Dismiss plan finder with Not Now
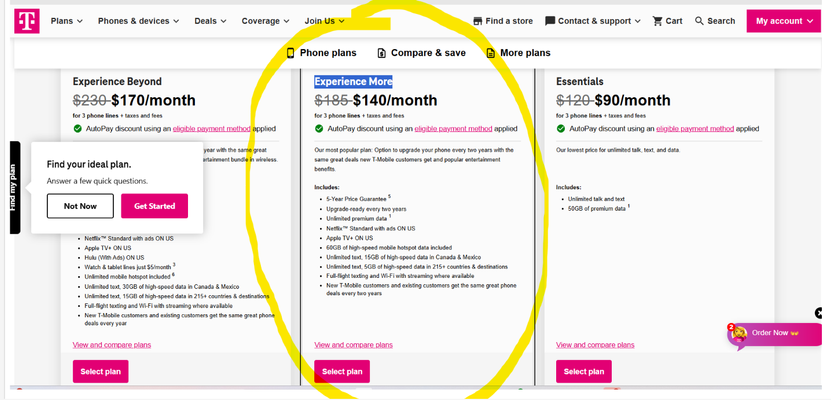831x400 pixels. coord(80,206)
